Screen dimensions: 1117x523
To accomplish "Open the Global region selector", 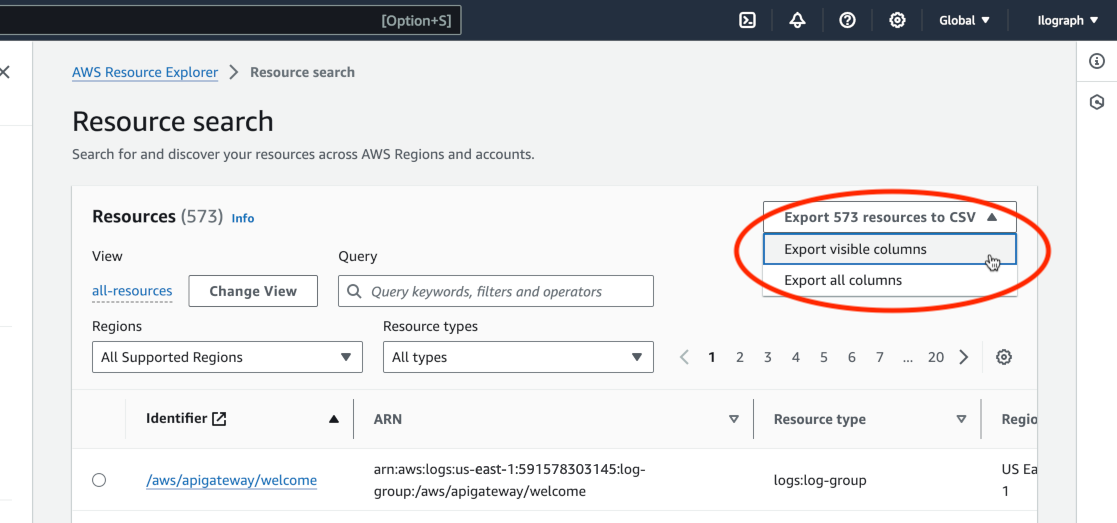I will point(964,20).
